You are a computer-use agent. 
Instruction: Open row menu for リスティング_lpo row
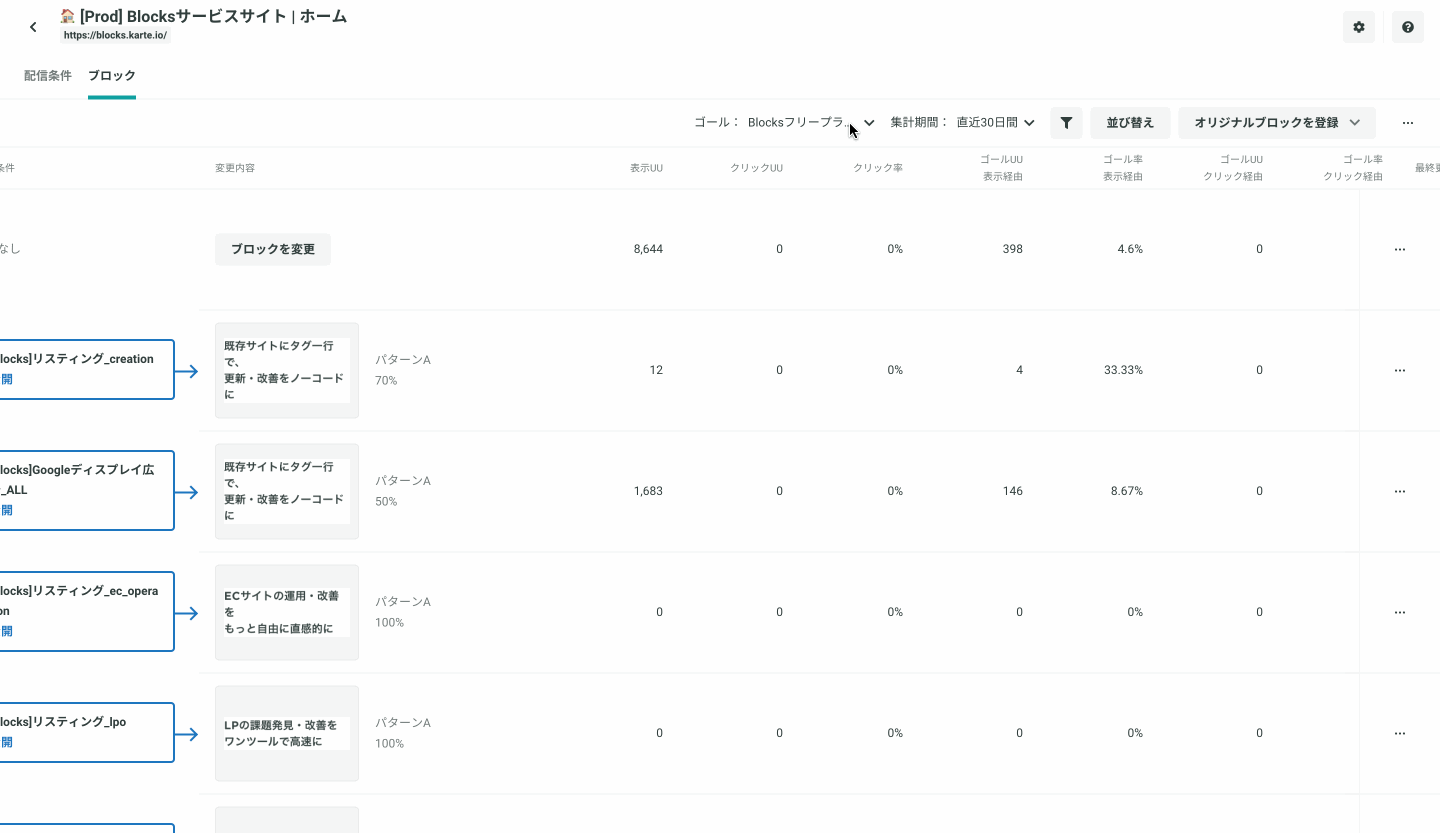1400,733
